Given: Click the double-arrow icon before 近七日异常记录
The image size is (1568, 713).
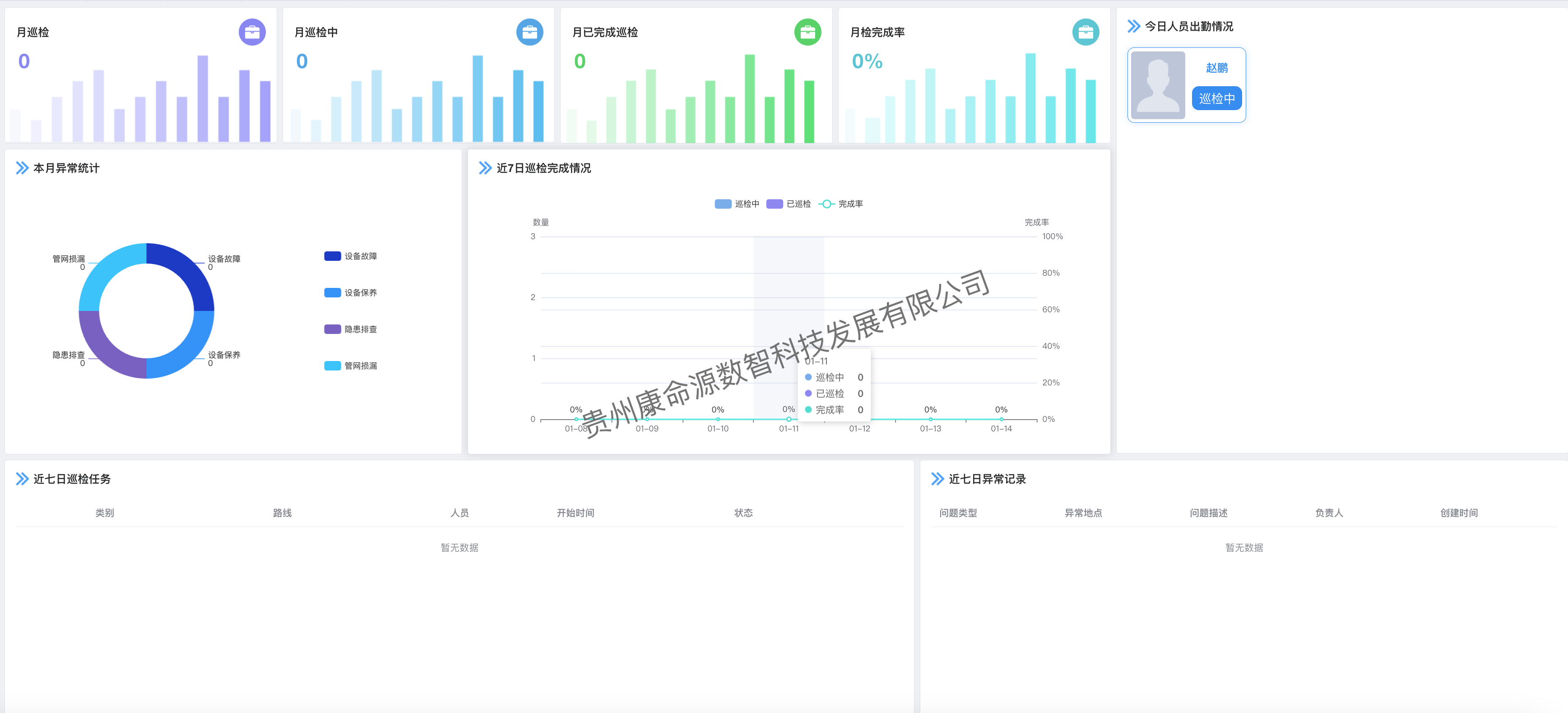Looking at the screenshot, I should 938,479.
